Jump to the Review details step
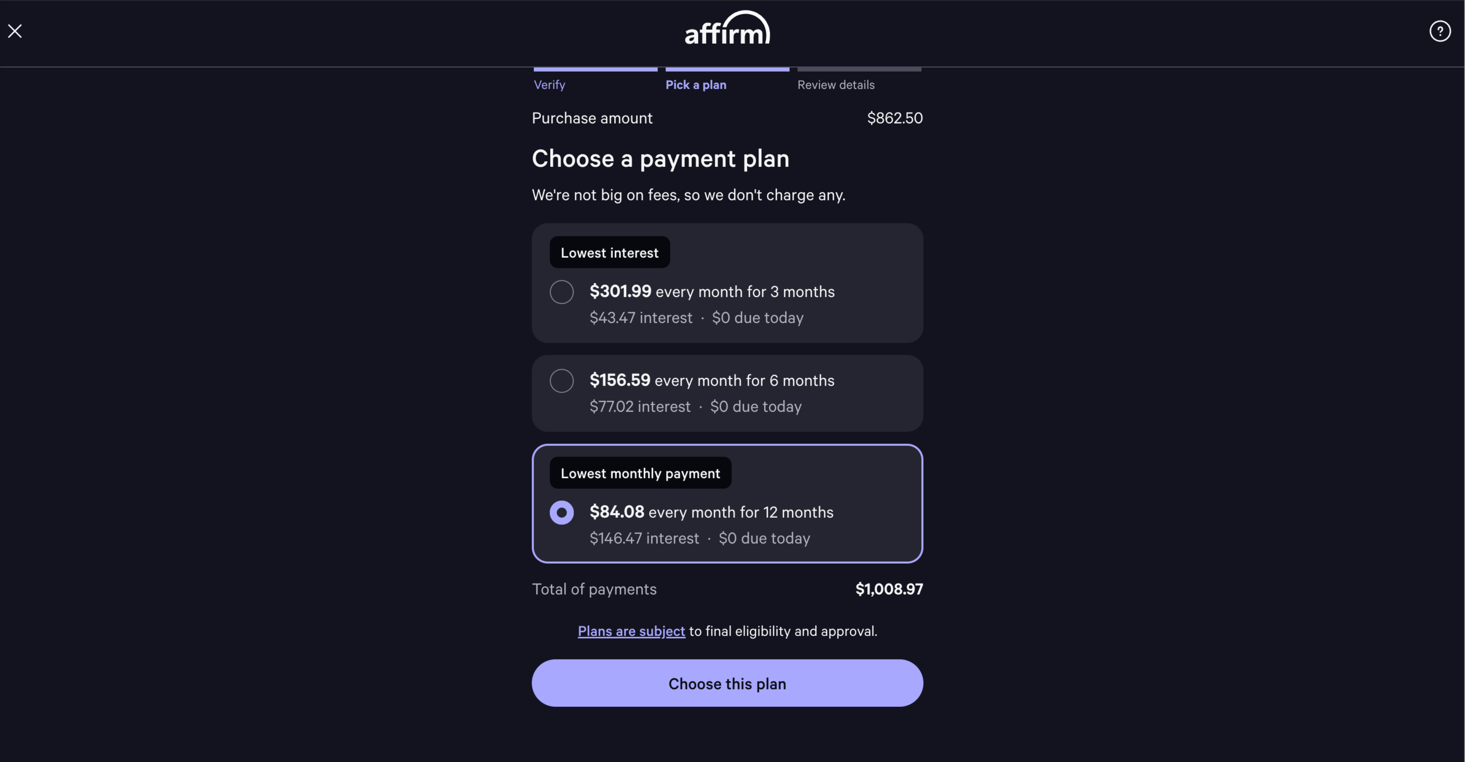 836,85
